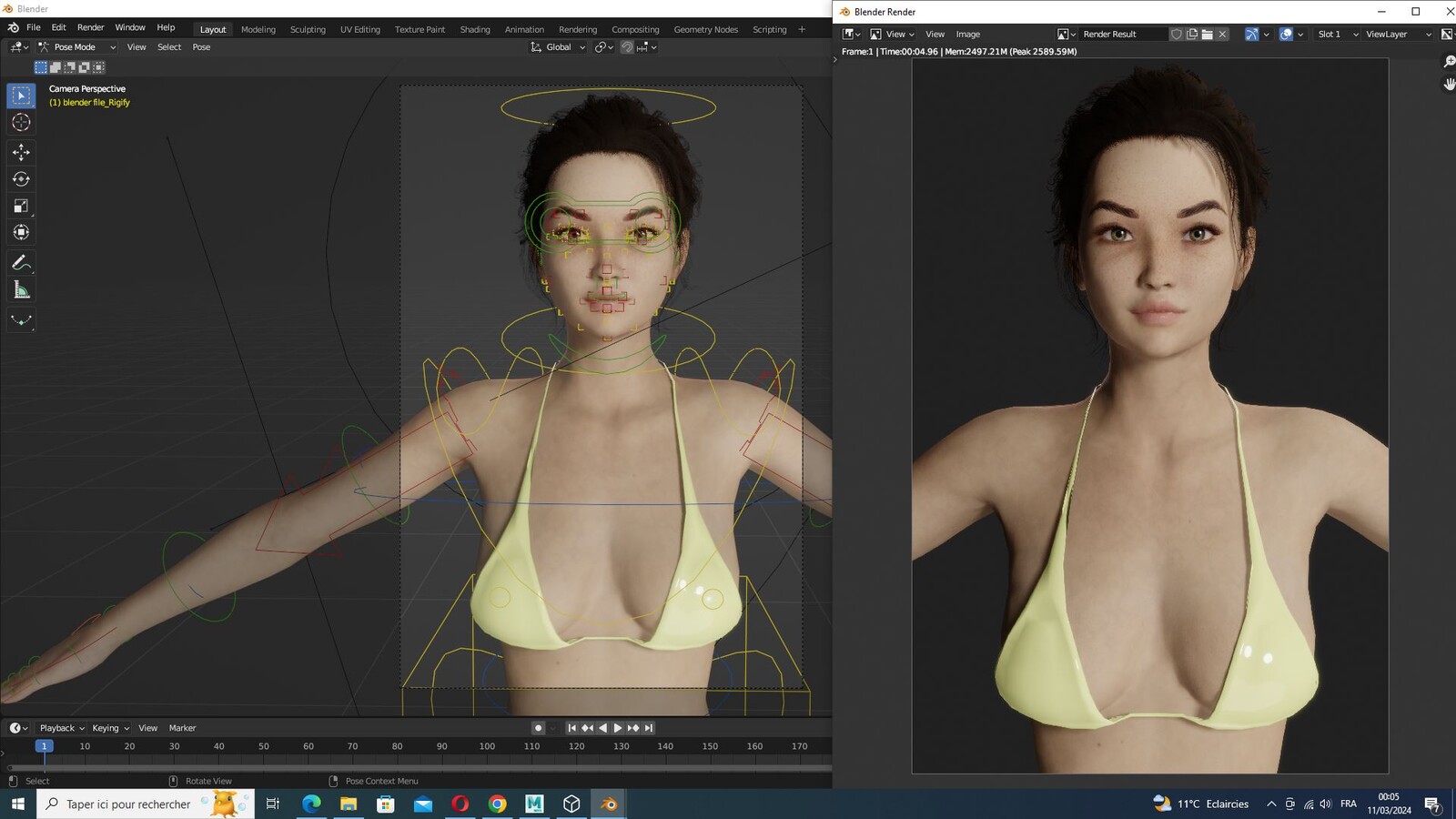Choose the Intersect selection mode icon
The image size is (1456, 819).
coord(99,67)
